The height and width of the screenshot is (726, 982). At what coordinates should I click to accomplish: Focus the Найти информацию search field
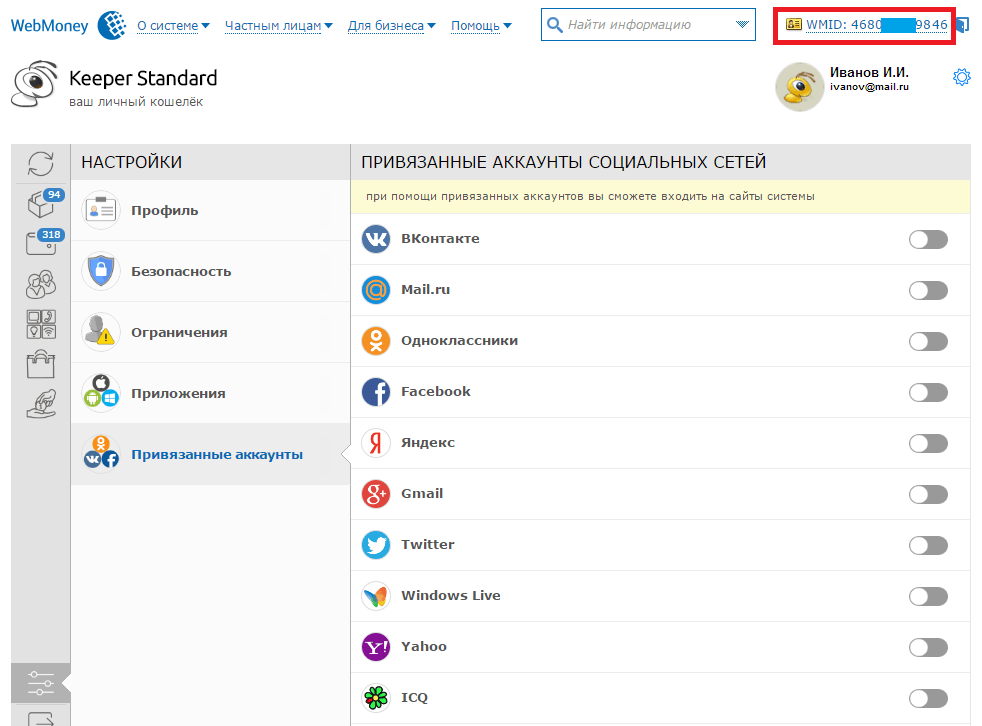648,24
